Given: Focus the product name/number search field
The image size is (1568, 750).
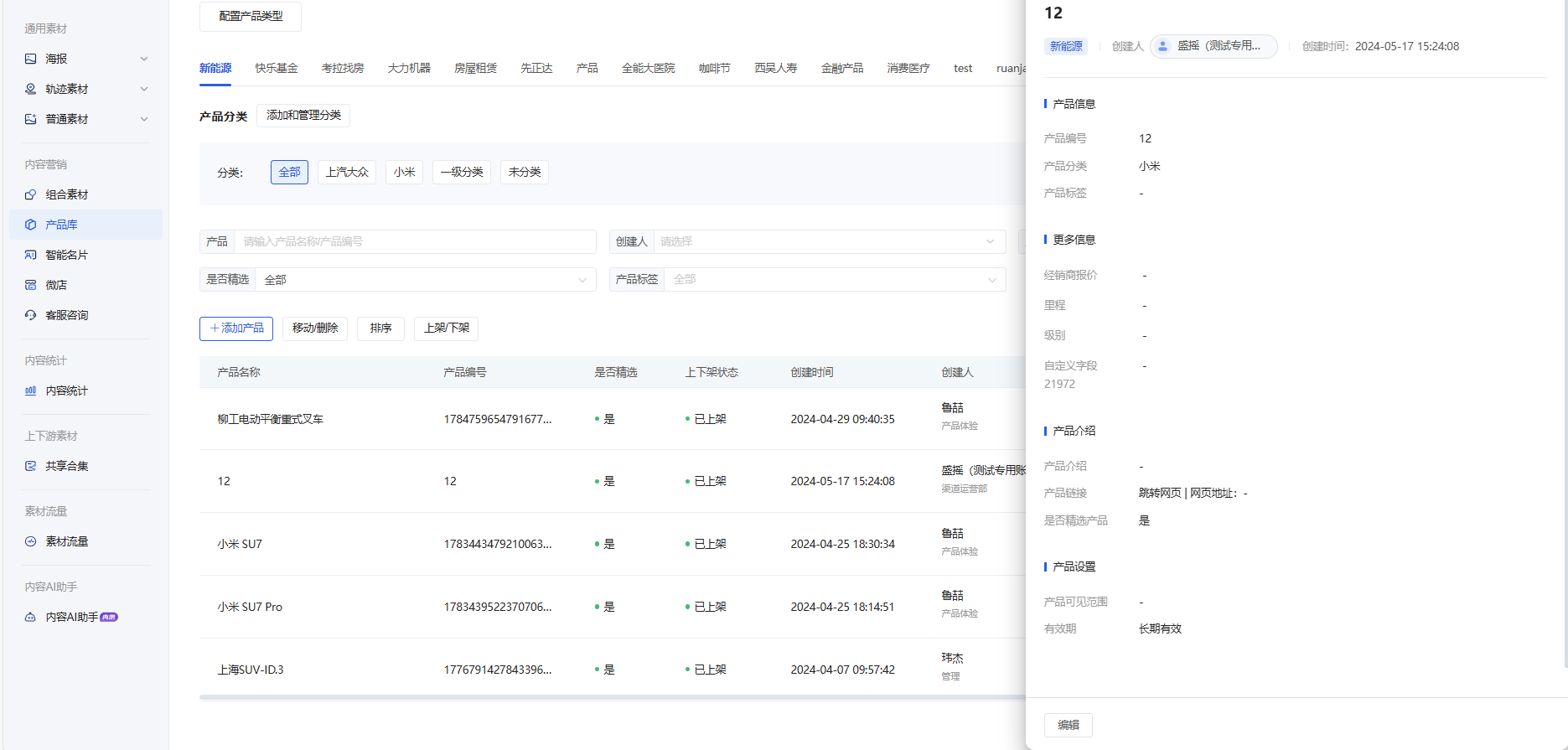Looking at the screenshot, I should (415, 241).
